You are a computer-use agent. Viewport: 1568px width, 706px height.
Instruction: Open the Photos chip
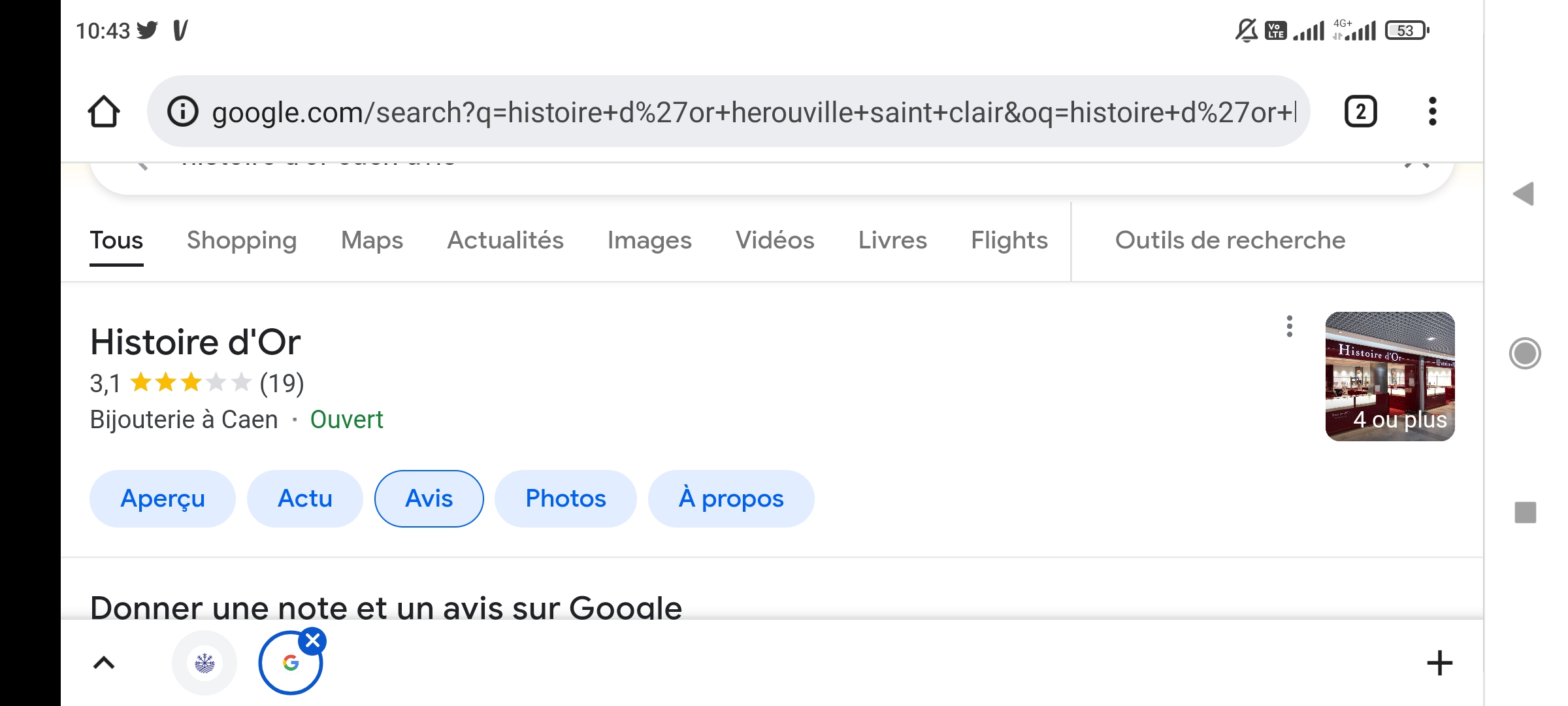pos(566,499)
